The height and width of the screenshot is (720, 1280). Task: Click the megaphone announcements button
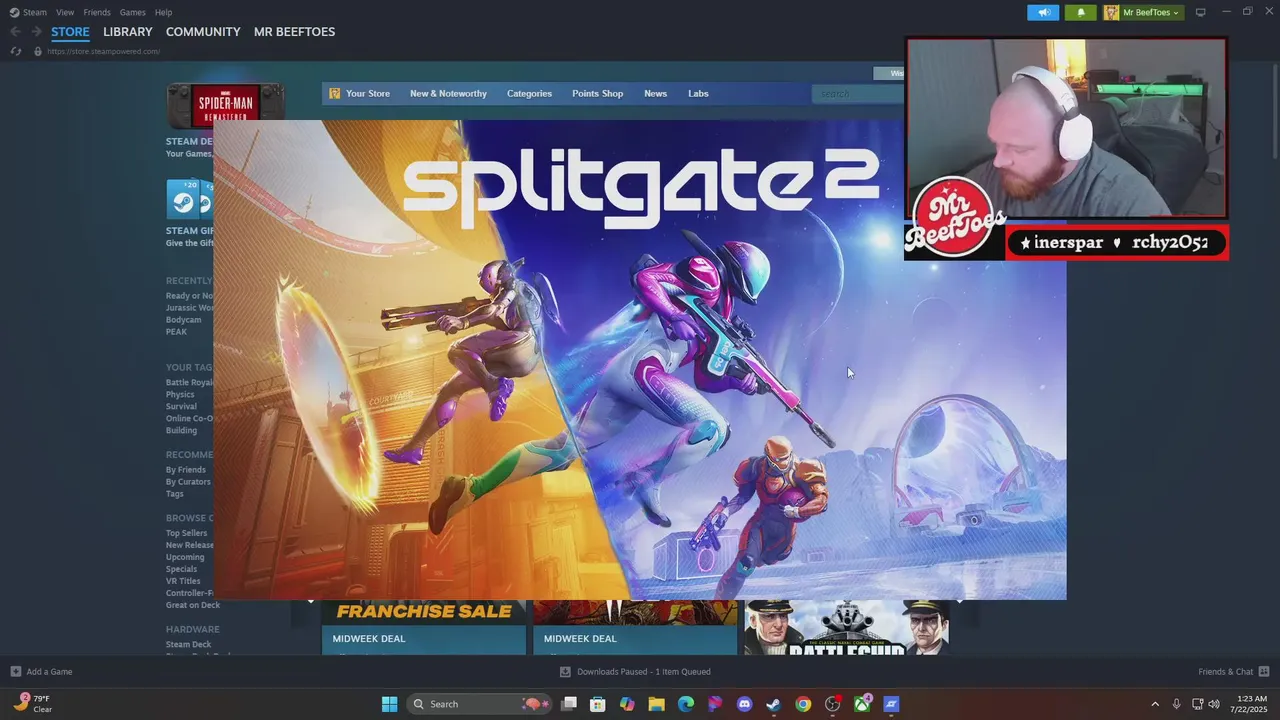[x=1043, y=12]
